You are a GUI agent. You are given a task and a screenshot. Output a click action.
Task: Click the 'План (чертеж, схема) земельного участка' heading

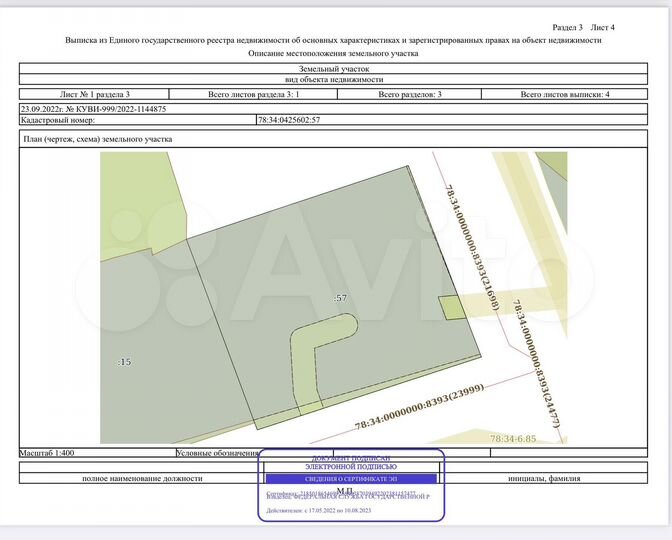[98, 140]
